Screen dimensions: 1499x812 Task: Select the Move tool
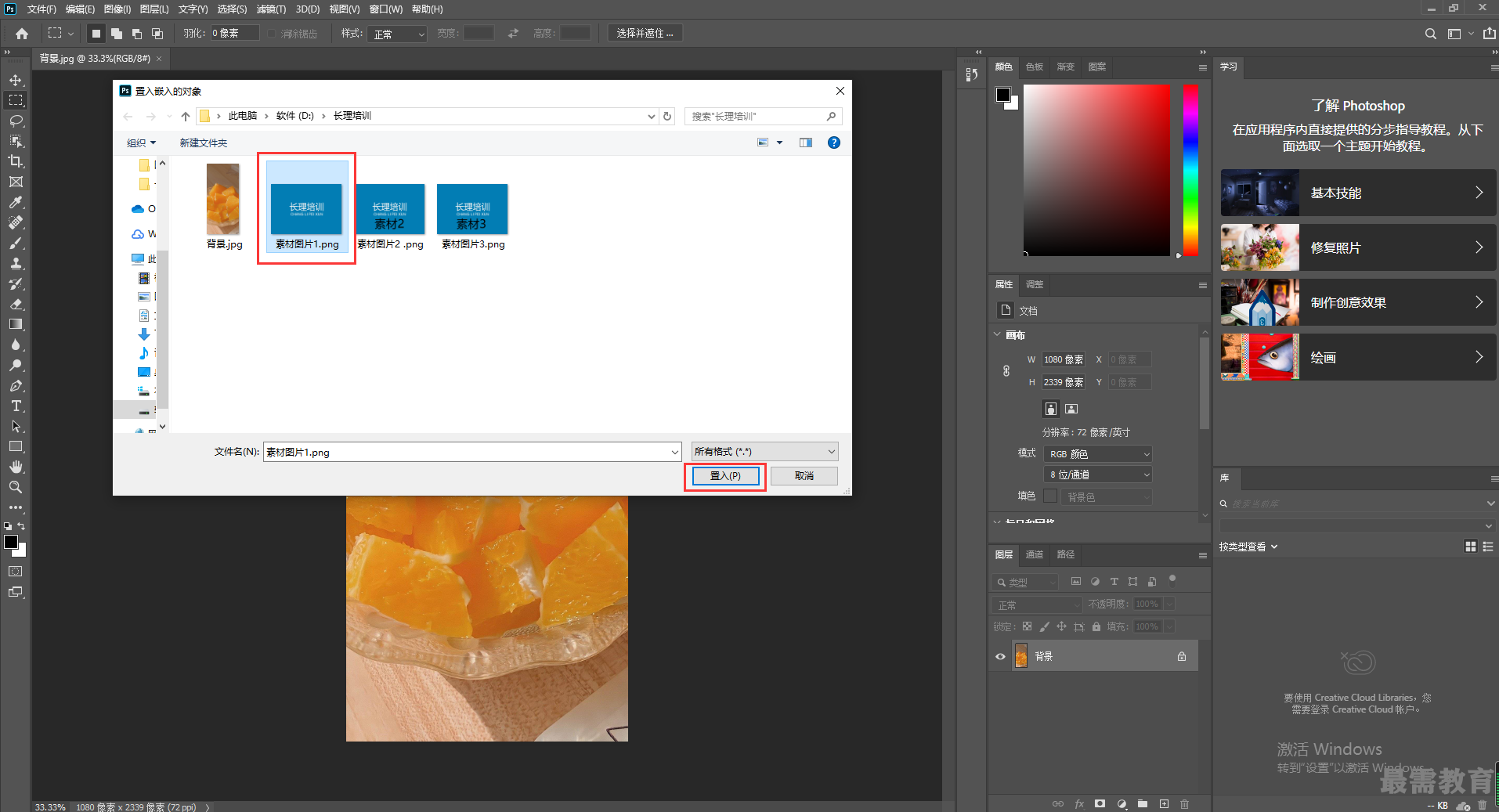pos(16,80)
